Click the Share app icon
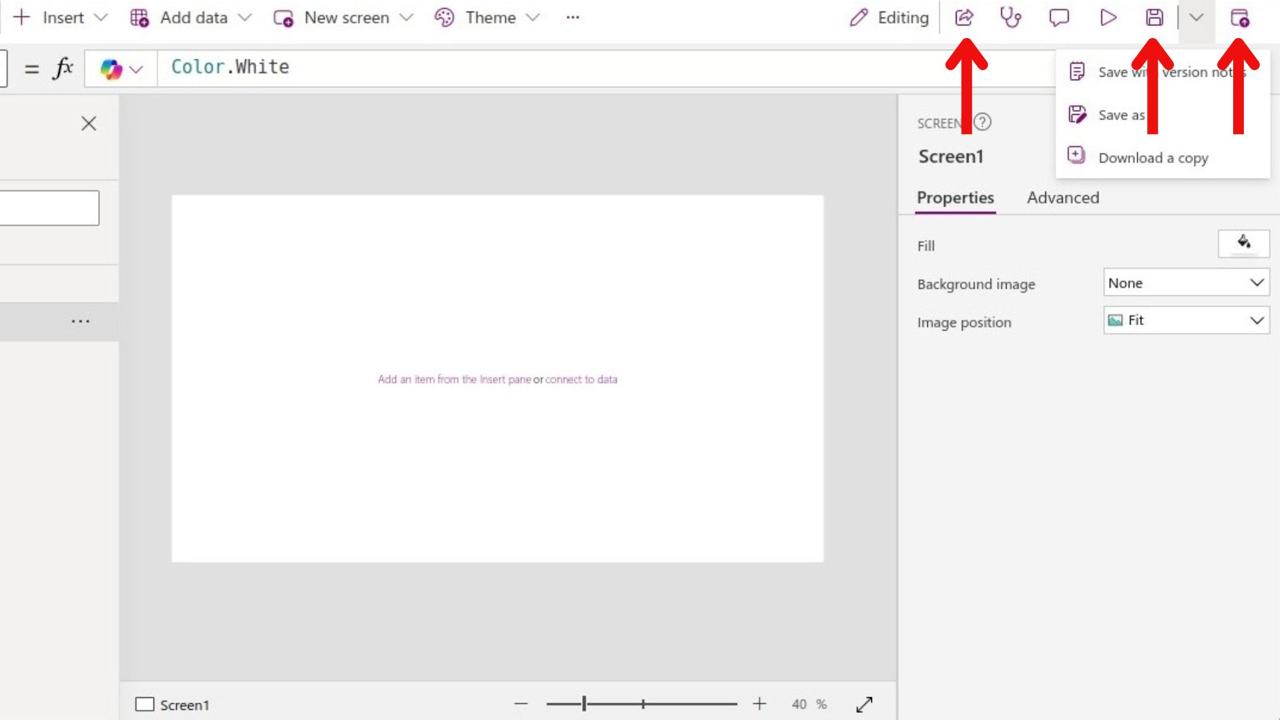This screenshot has height=720, width=1280. coord(964,18)
